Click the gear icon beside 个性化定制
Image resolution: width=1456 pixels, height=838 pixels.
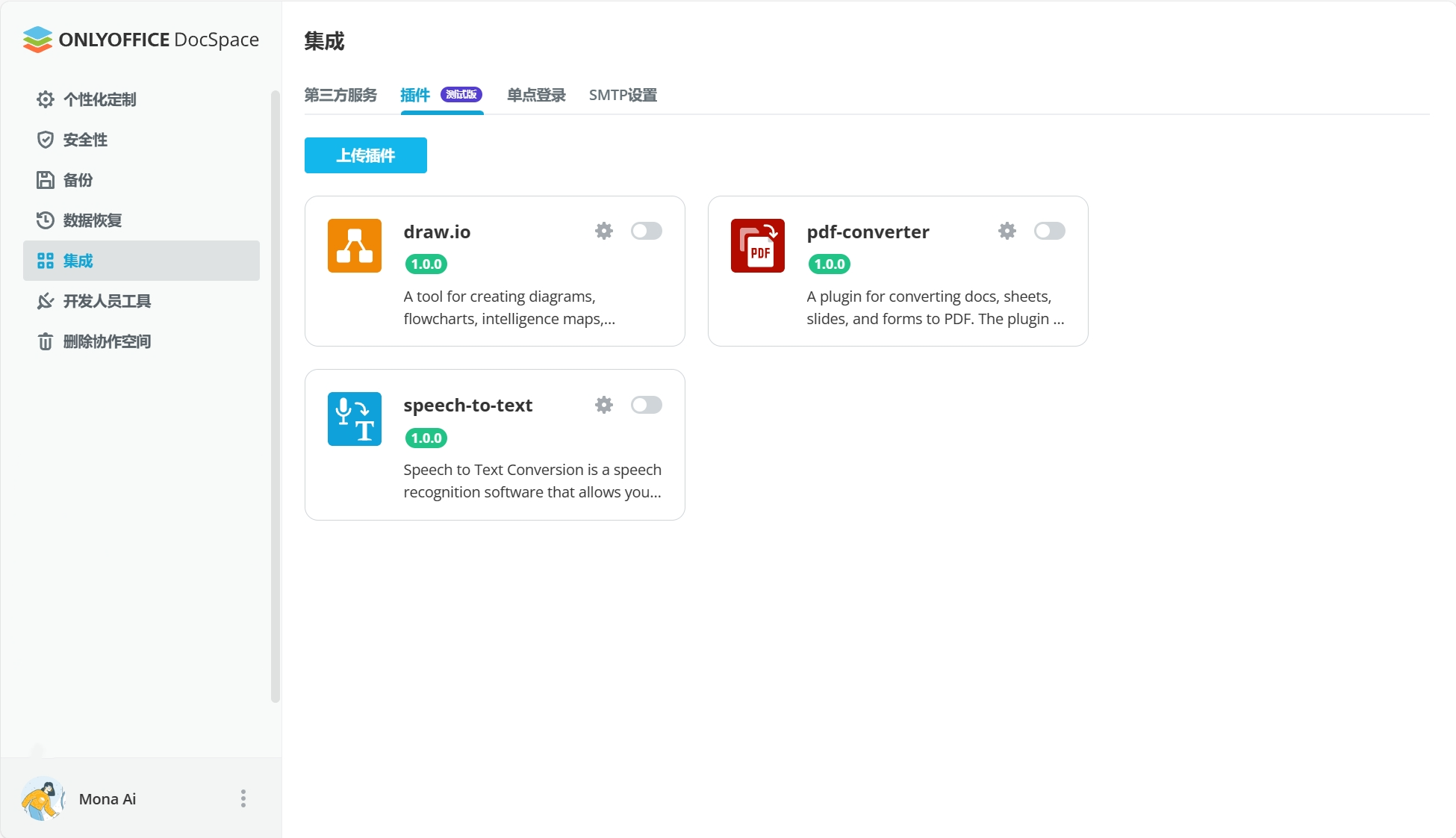pyautogui.click(x=46, y=99)
